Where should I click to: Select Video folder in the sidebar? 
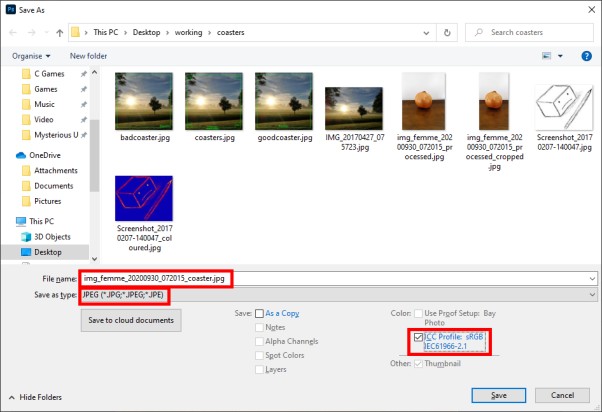click(43, 120)
